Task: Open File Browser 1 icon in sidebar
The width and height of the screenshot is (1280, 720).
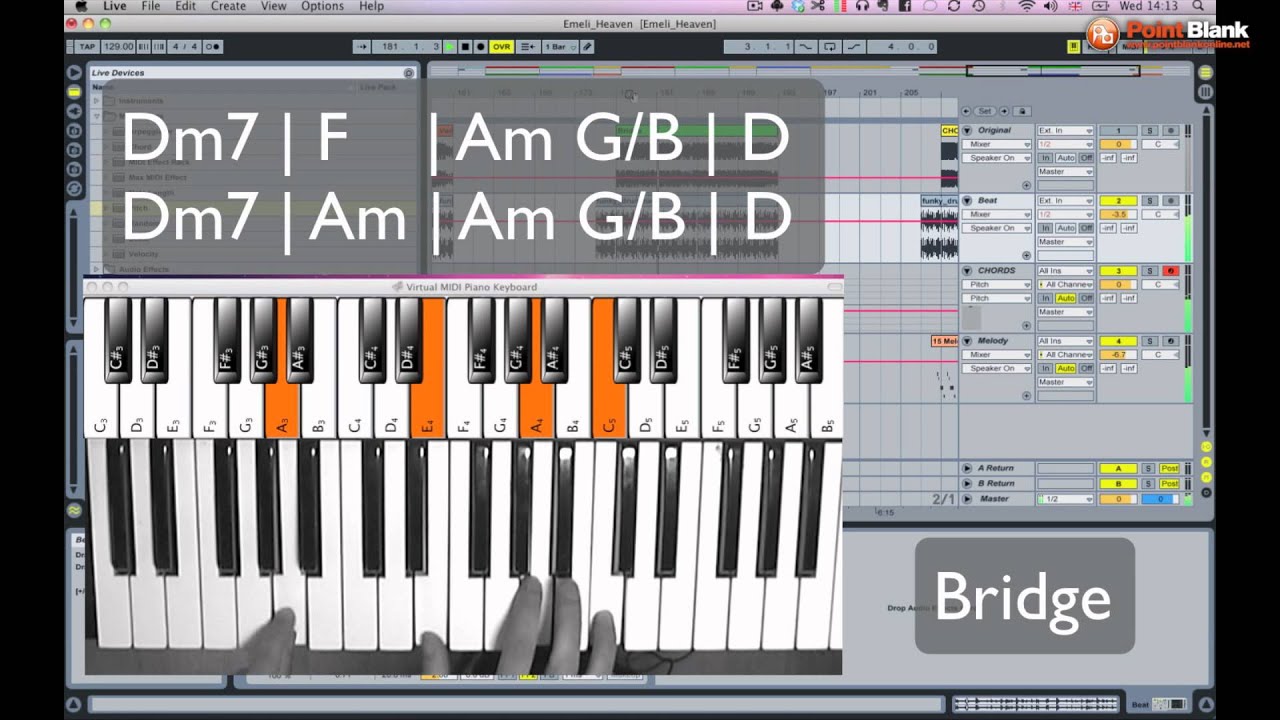Action: (x=73, y=130)
